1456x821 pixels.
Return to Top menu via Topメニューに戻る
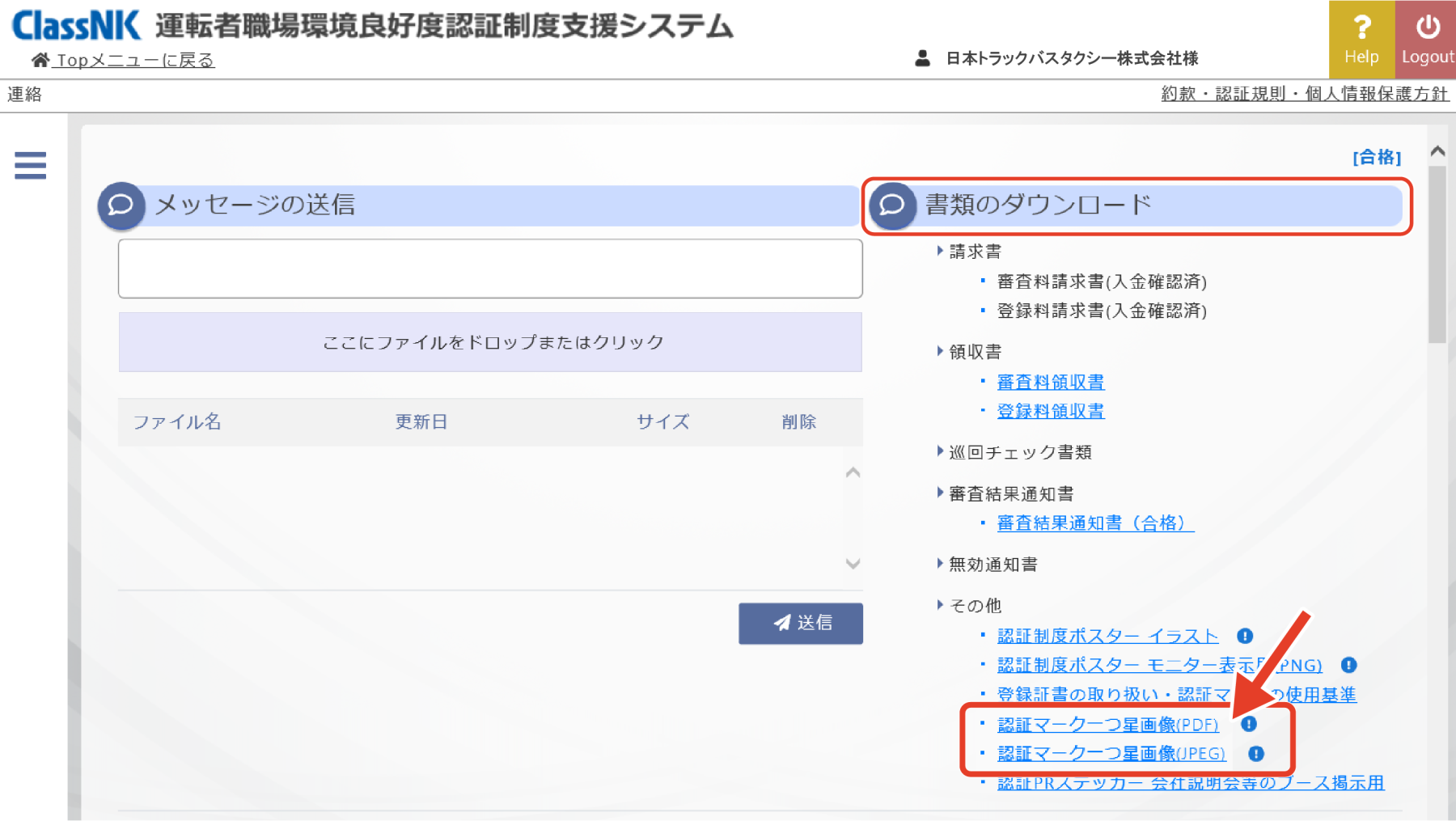(134, 61)
